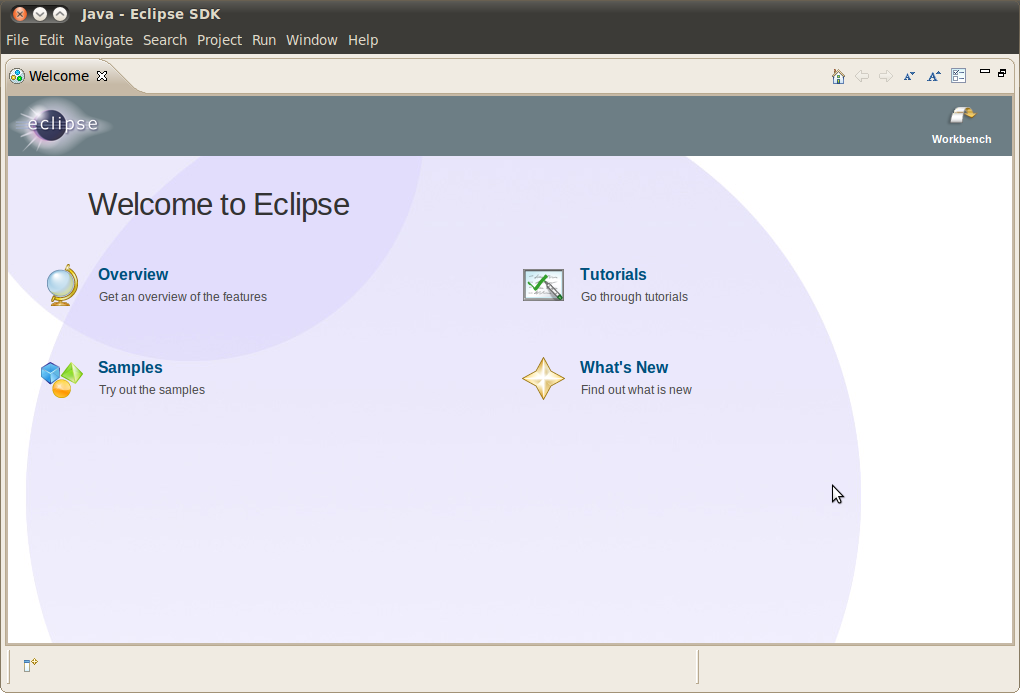Open the Project menu

point(219,40)
